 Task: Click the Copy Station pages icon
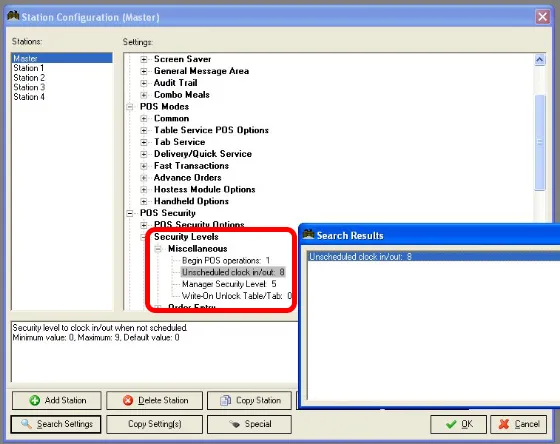coord(225,400)
